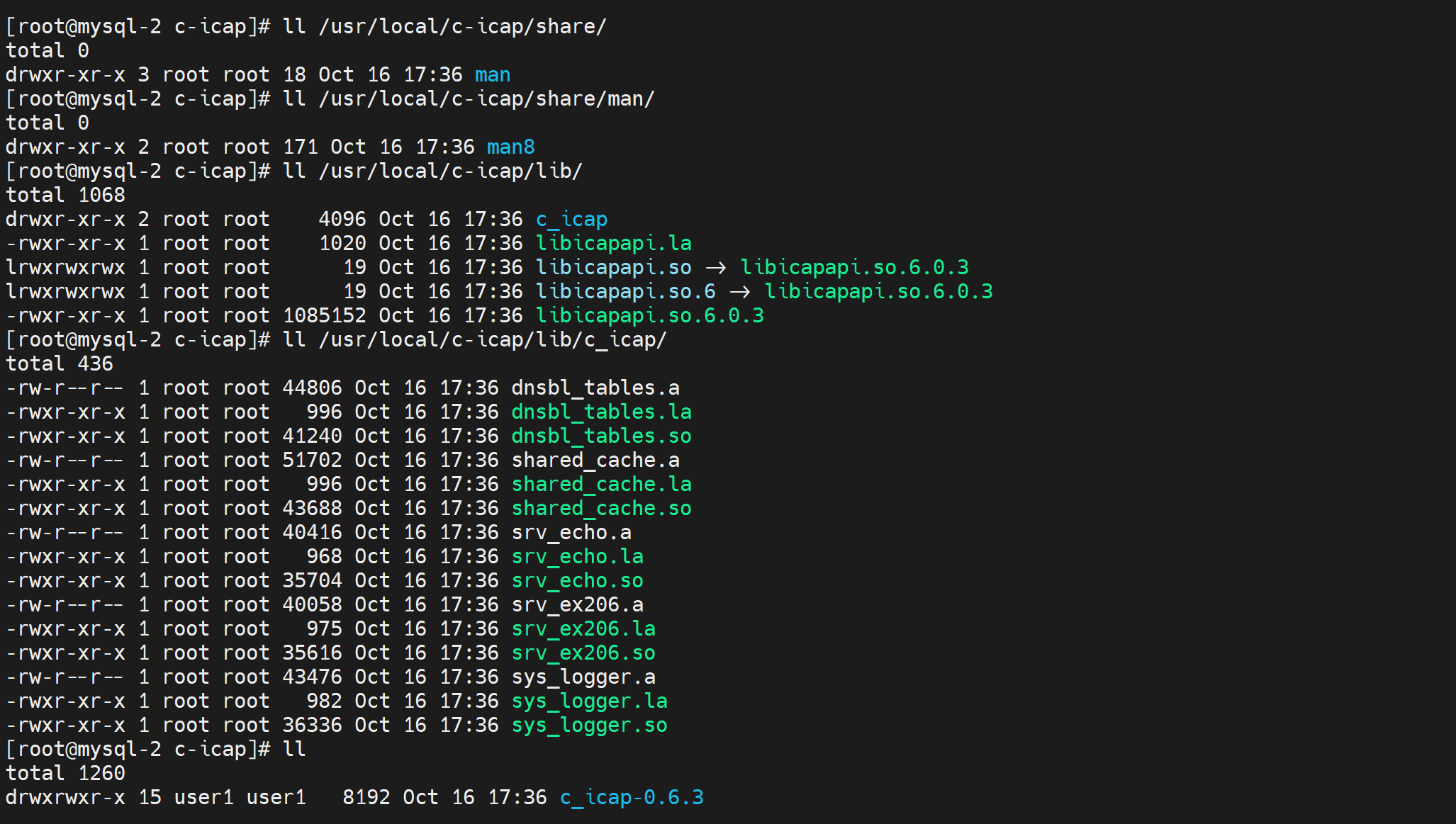Click the c_icap-0.6.3 directory name
Viewport: 1456px width, 824px height.
click(632, 797)
